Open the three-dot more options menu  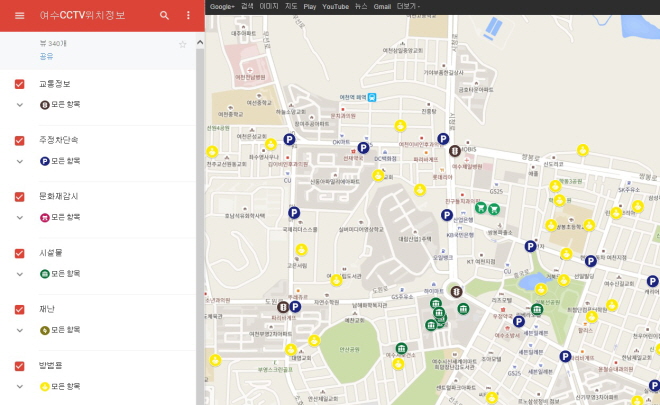(x=188, y=16)
